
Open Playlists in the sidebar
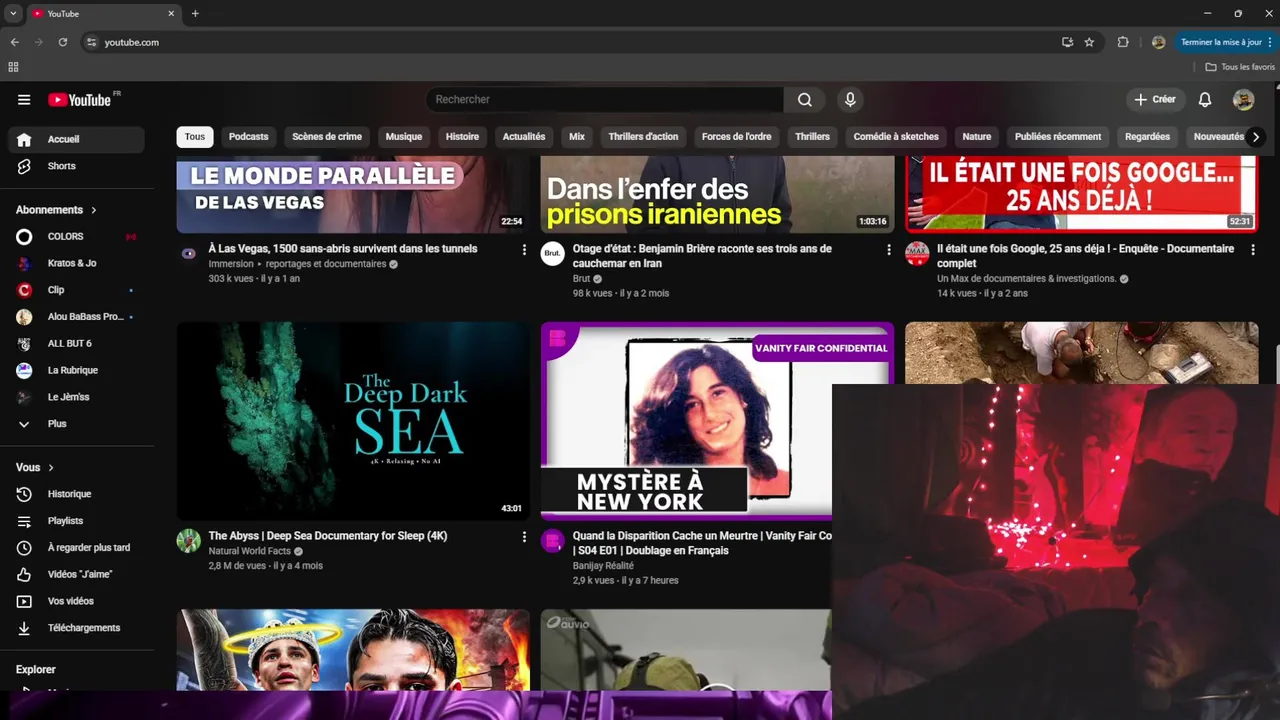click(76, 521)
